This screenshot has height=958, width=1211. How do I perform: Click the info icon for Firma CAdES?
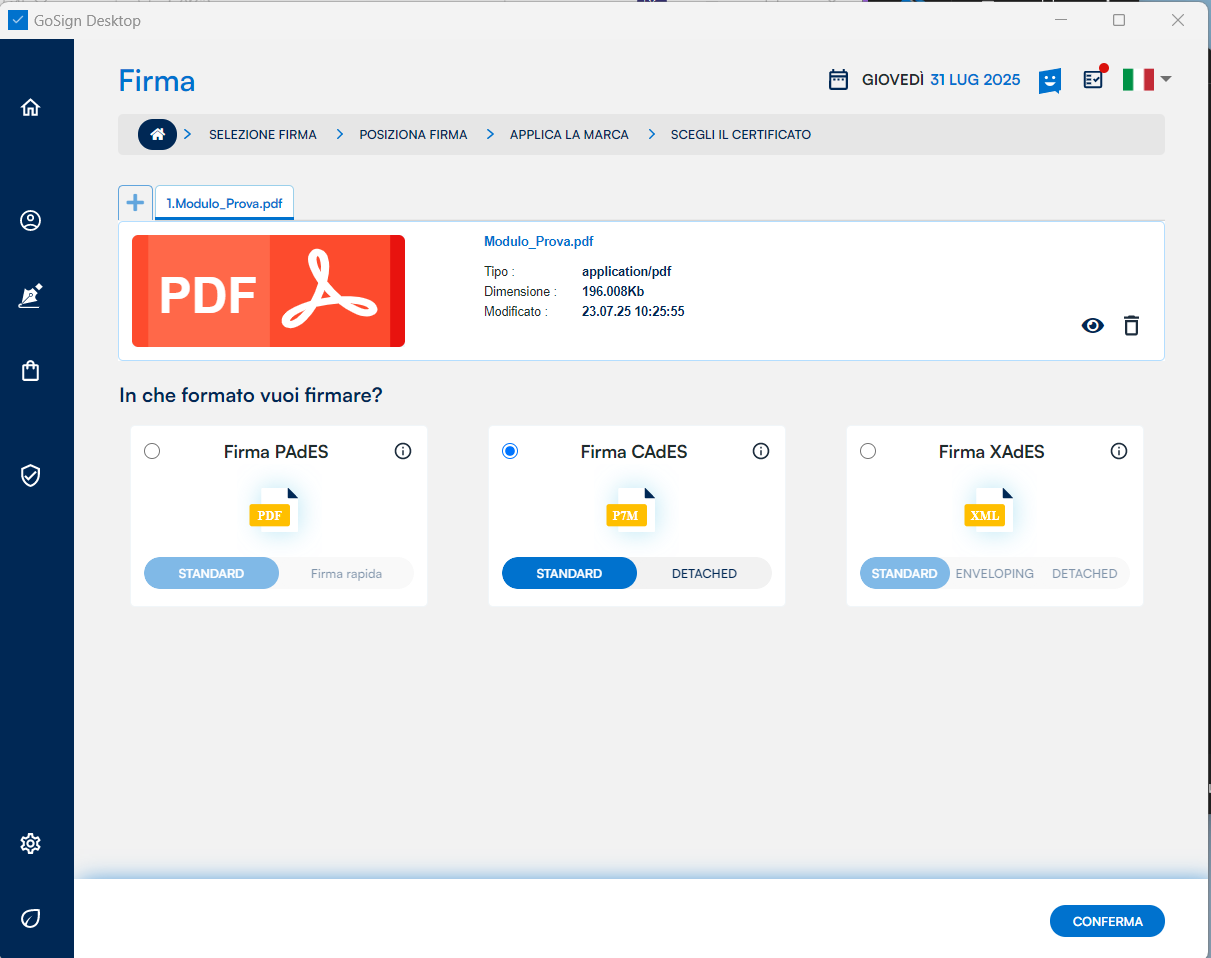pyautogui.click(x=760, y=451)
